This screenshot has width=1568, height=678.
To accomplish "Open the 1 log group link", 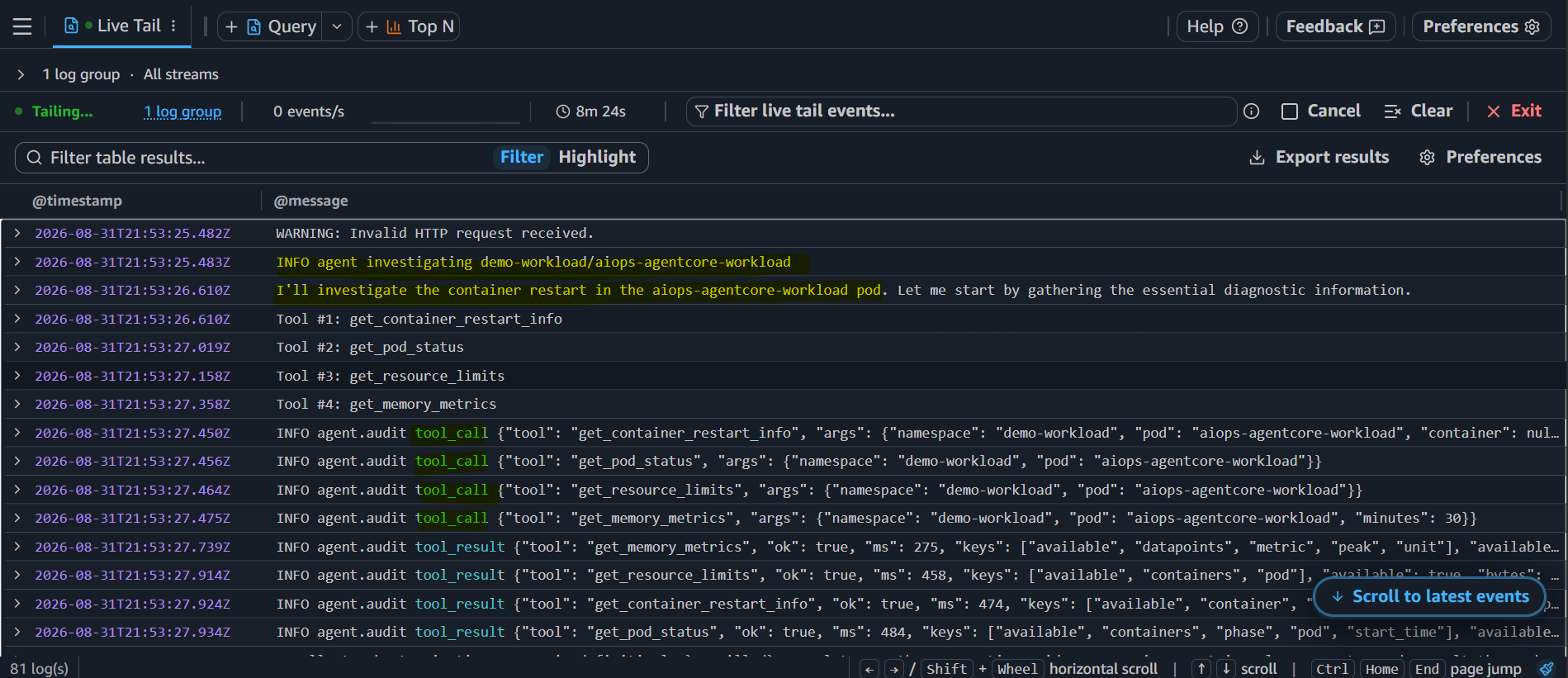I will [182, 111].
